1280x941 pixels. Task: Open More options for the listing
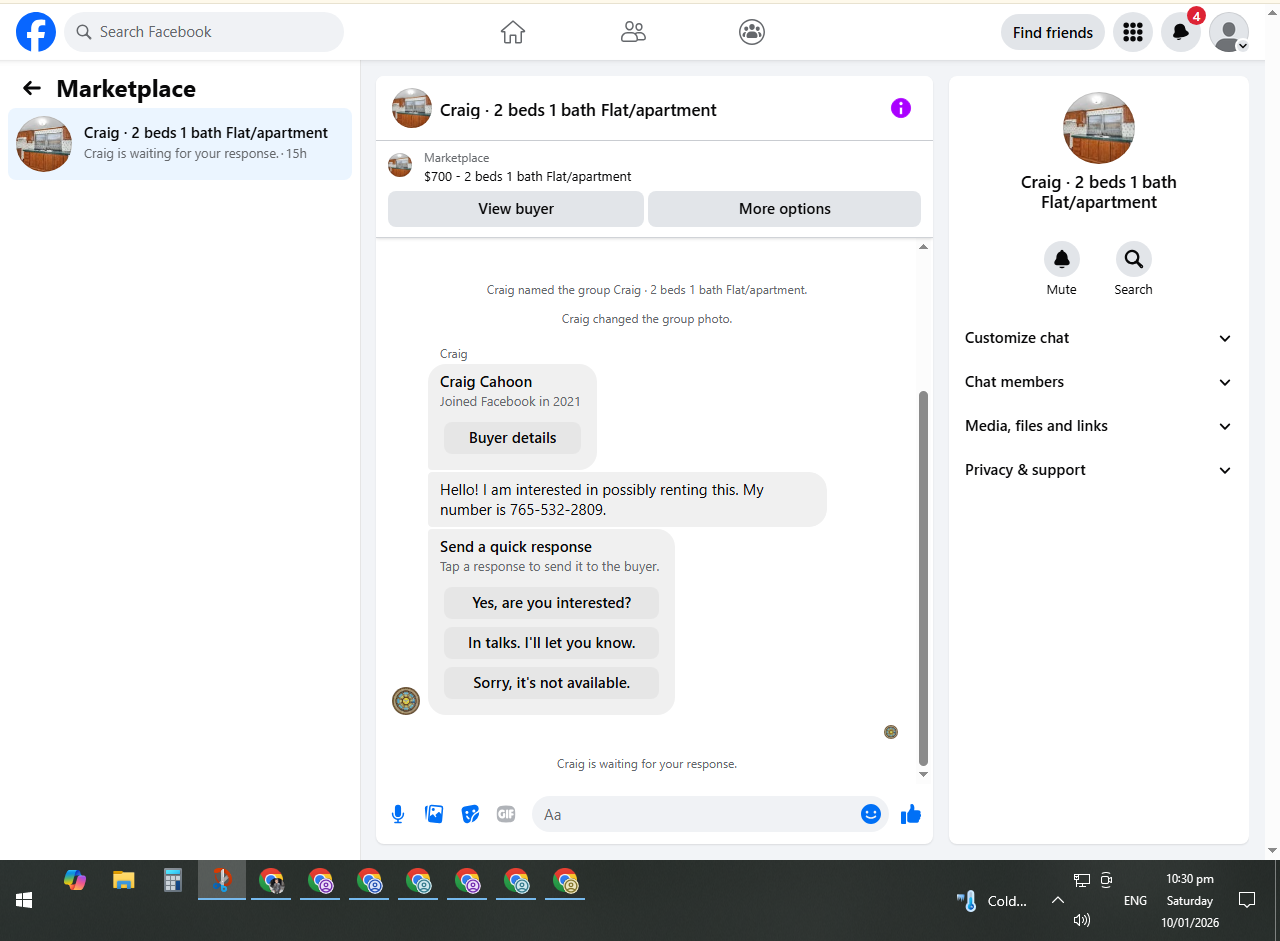tap(785, 209)
